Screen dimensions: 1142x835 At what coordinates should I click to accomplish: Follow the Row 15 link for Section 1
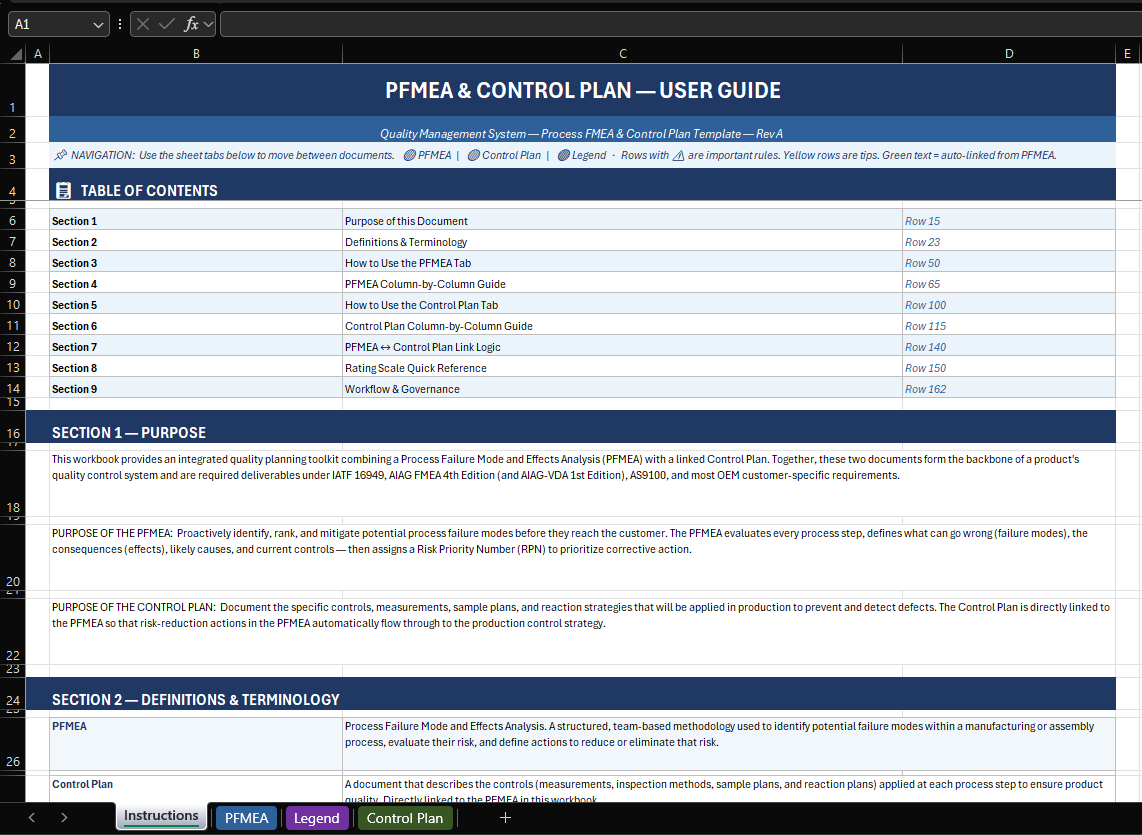tap(920, 220)
